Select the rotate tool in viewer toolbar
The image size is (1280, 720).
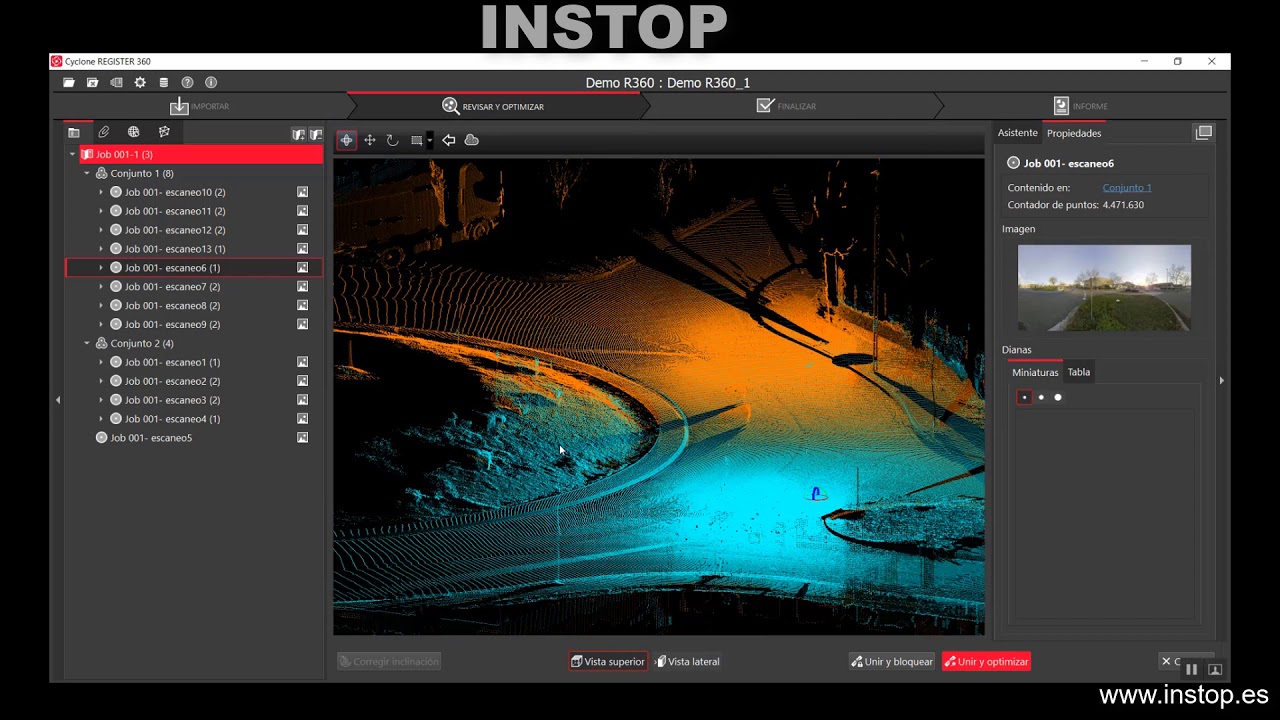392,140
